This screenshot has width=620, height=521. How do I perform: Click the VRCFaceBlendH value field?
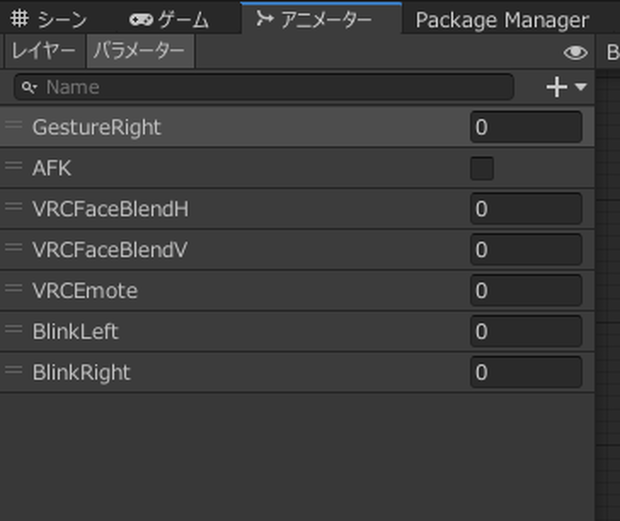(526, 209)
